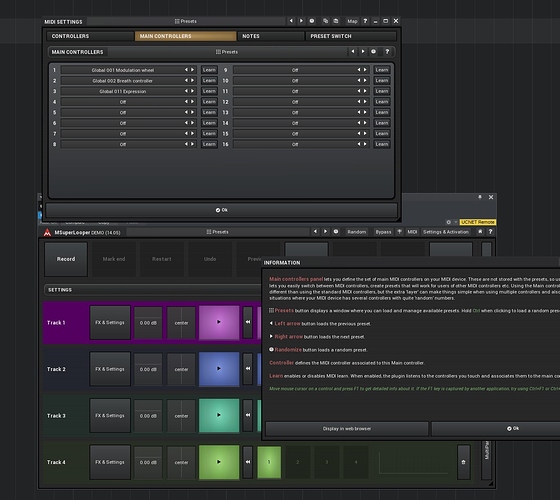Load next preset in Main Controllers panel
This screenshot has width=560, height=500.
pyautogui.click(x=363, y=52)
